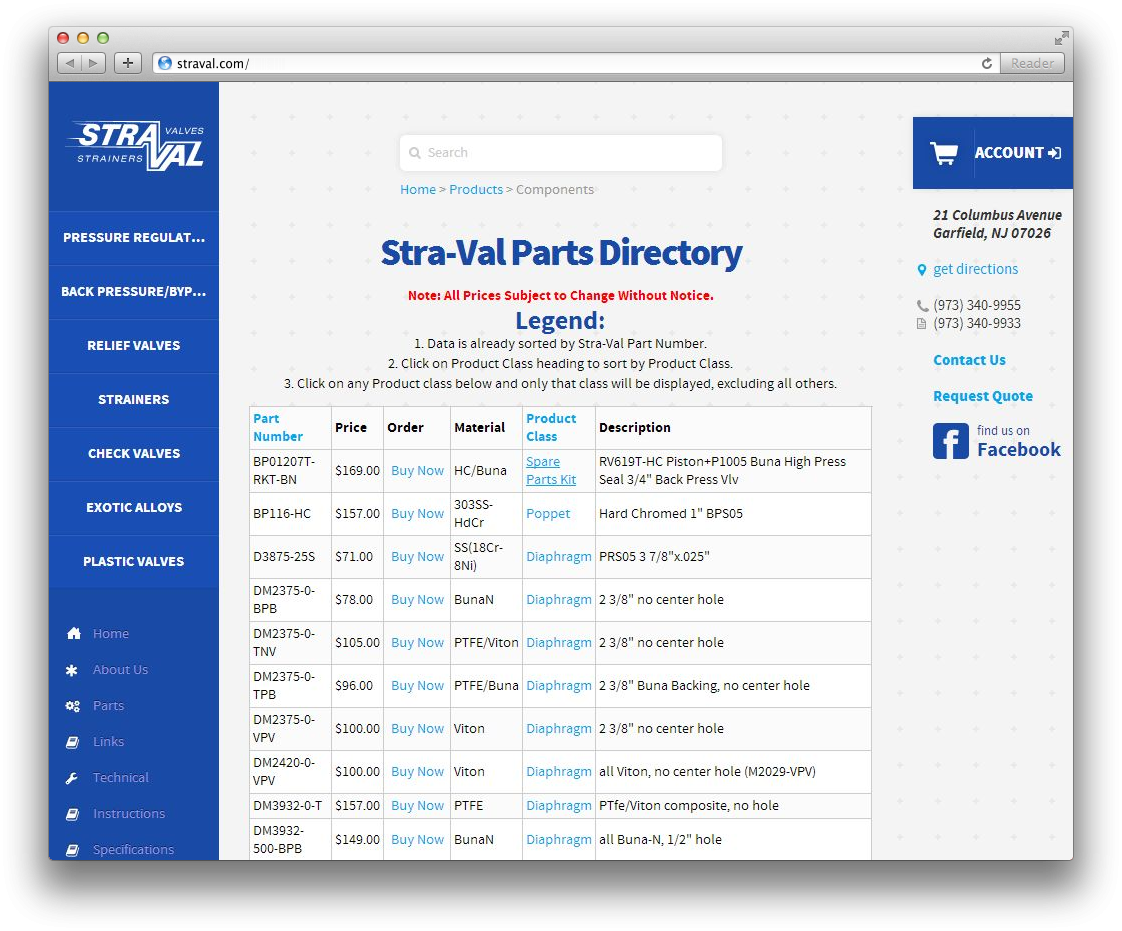The height and width of the screenshot is (931, 1122).
Task: Click the map pin directions icon
Action: point(922,270)
